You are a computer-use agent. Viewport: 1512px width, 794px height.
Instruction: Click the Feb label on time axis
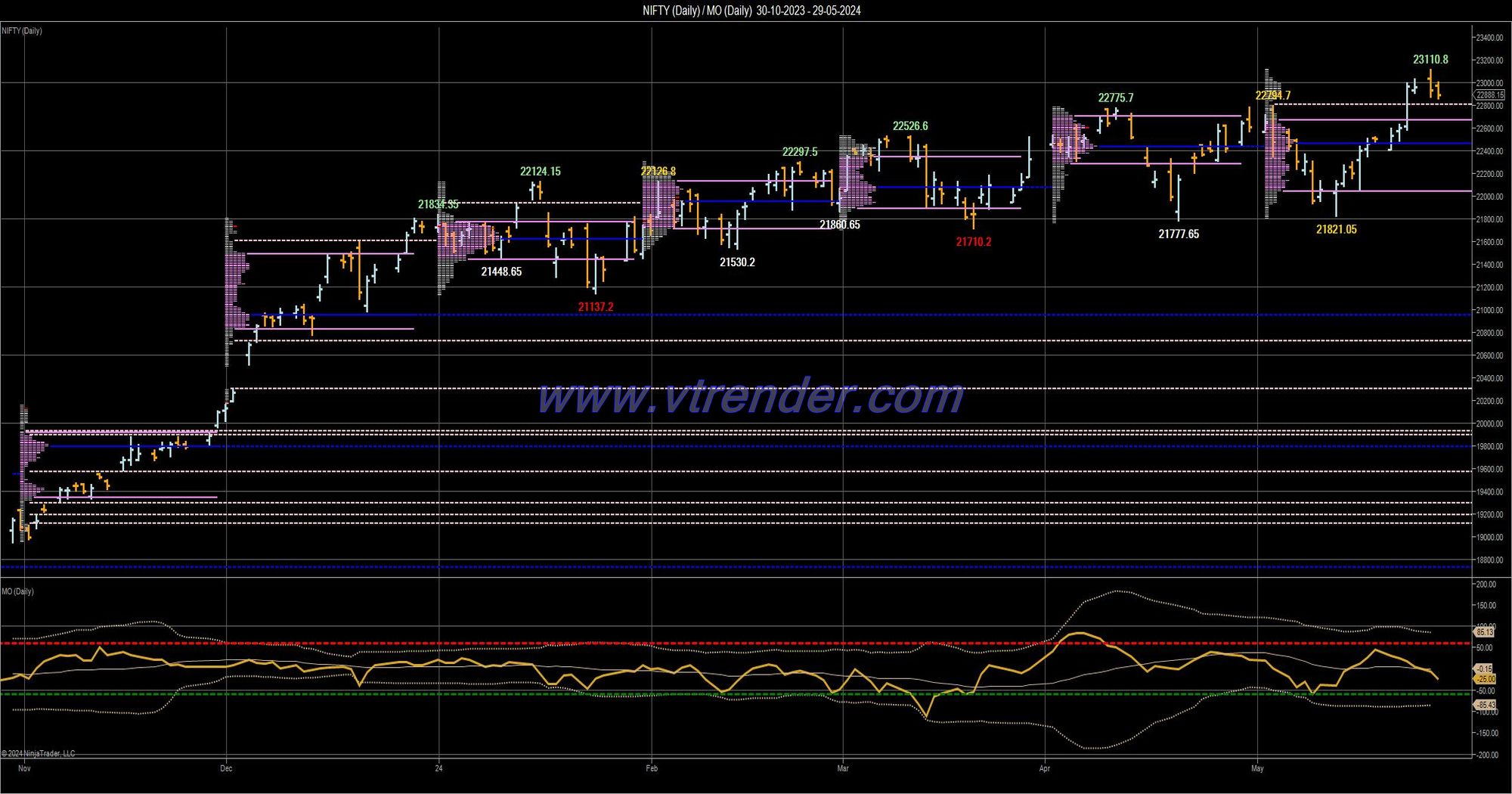coord(652,768)
